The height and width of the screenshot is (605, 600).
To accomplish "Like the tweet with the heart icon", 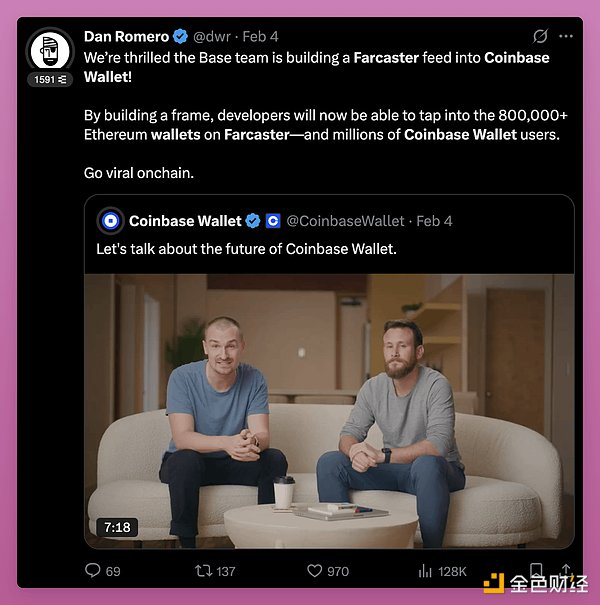I will pos(314,571).
